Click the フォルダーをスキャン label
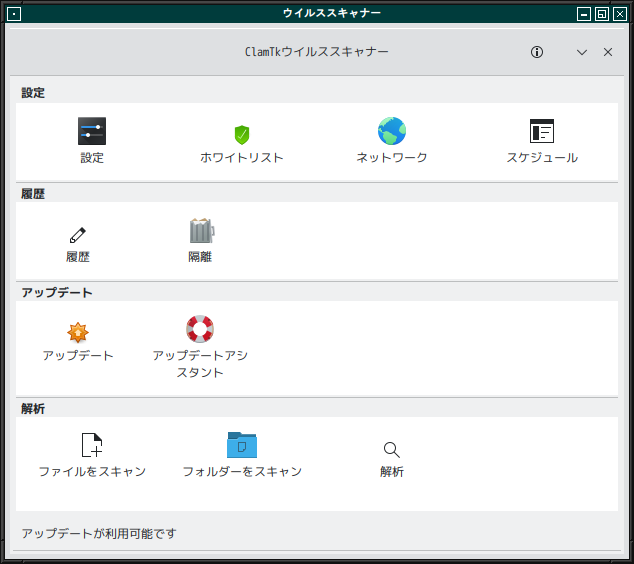The height and width of the screenshot is (564, 634). click(x=242, y=471)
